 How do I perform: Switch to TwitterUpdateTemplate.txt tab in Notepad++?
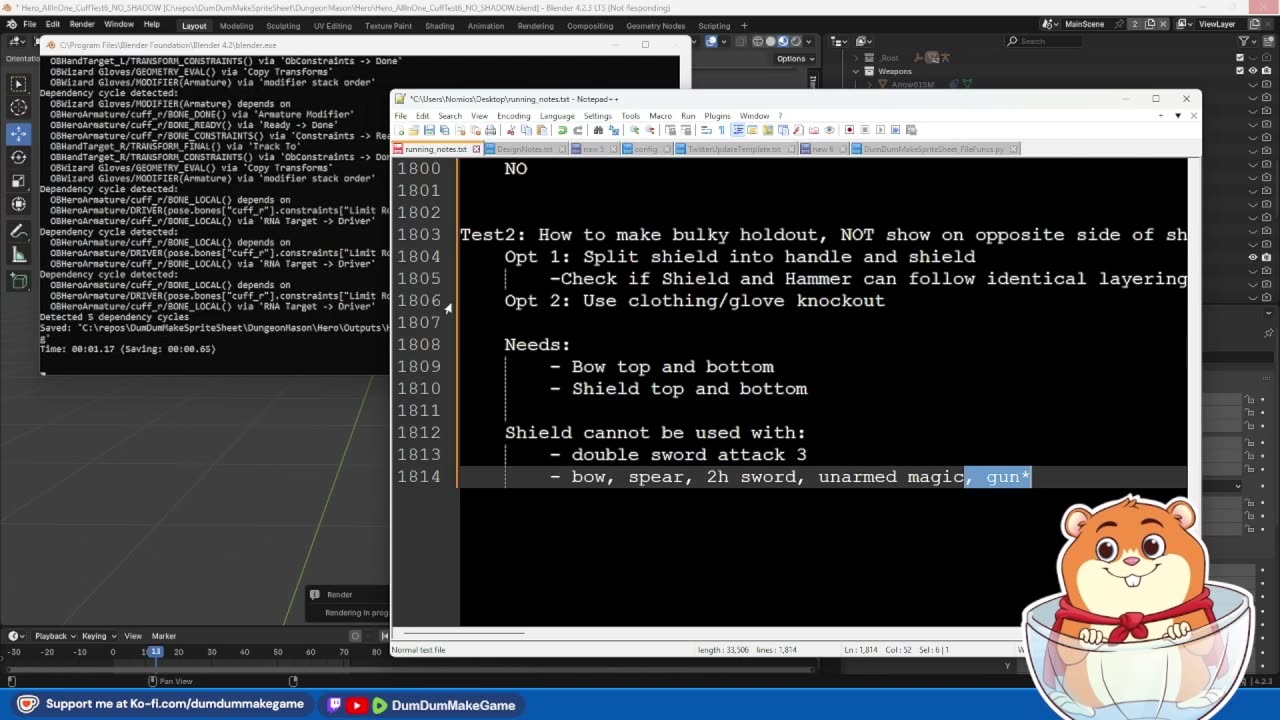click(734, 149)
